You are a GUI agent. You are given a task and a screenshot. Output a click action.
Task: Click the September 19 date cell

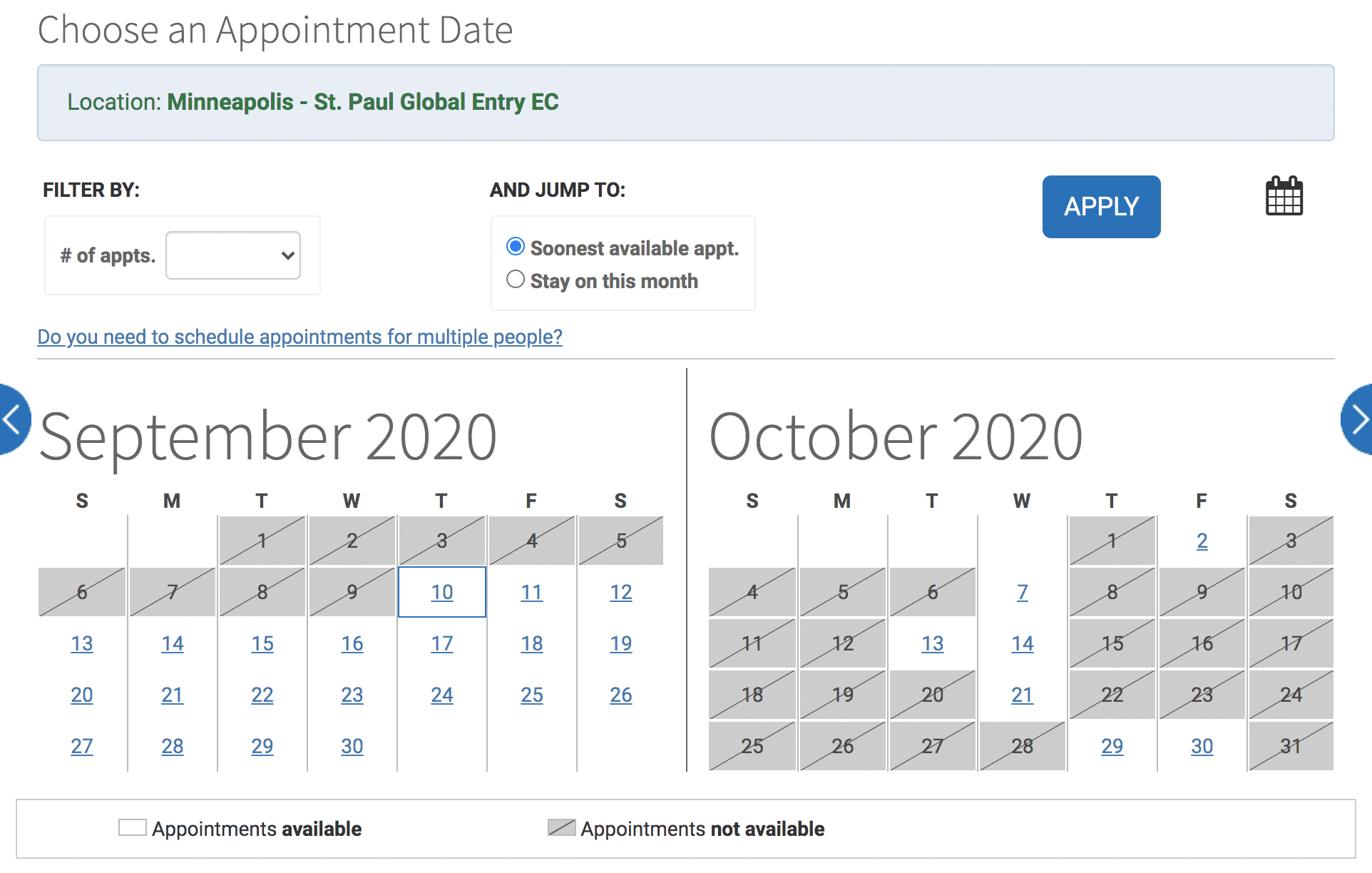click(620, 643)
